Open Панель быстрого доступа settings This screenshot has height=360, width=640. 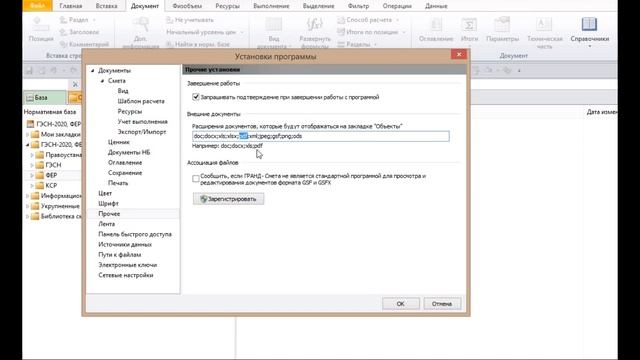click(135, 234)
